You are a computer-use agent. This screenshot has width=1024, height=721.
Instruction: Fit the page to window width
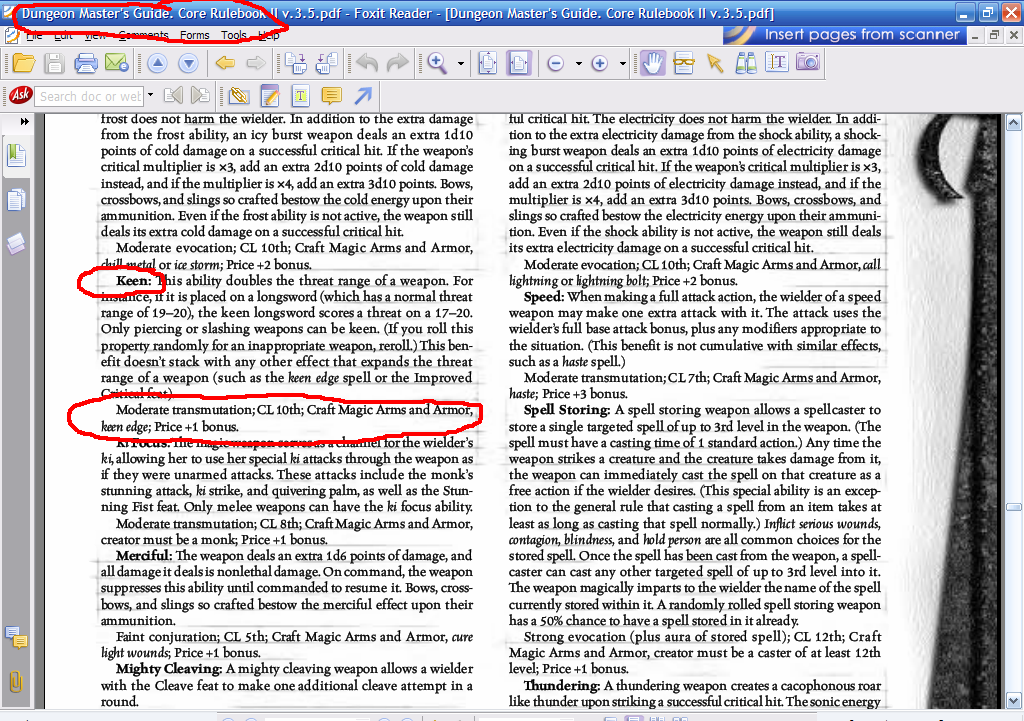coord(519,63)
